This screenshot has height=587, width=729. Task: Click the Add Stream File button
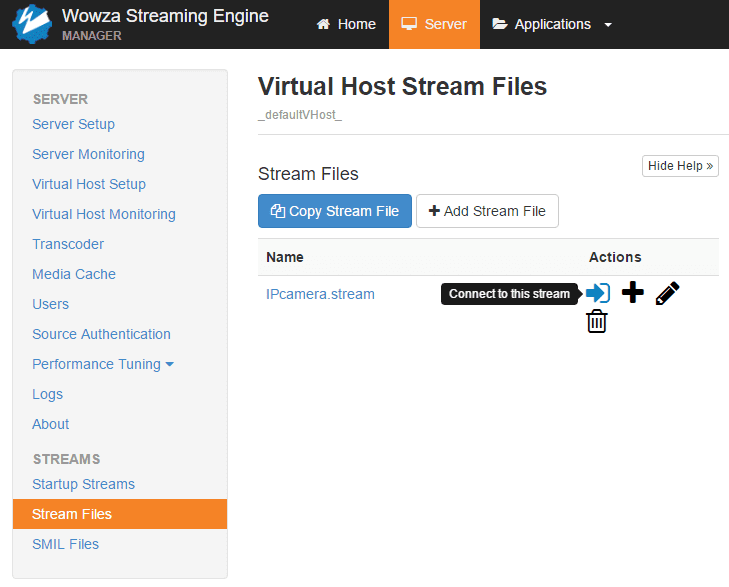tap(487, 211)
